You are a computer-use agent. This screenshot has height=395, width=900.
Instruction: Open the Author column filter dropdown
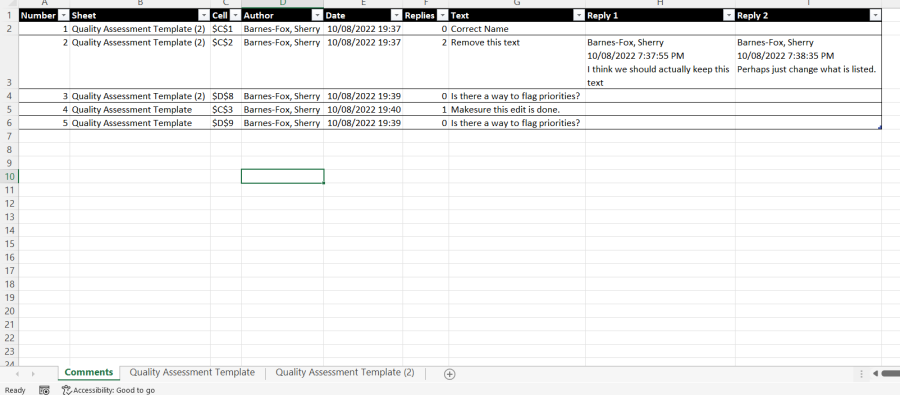tap(317, 16)
